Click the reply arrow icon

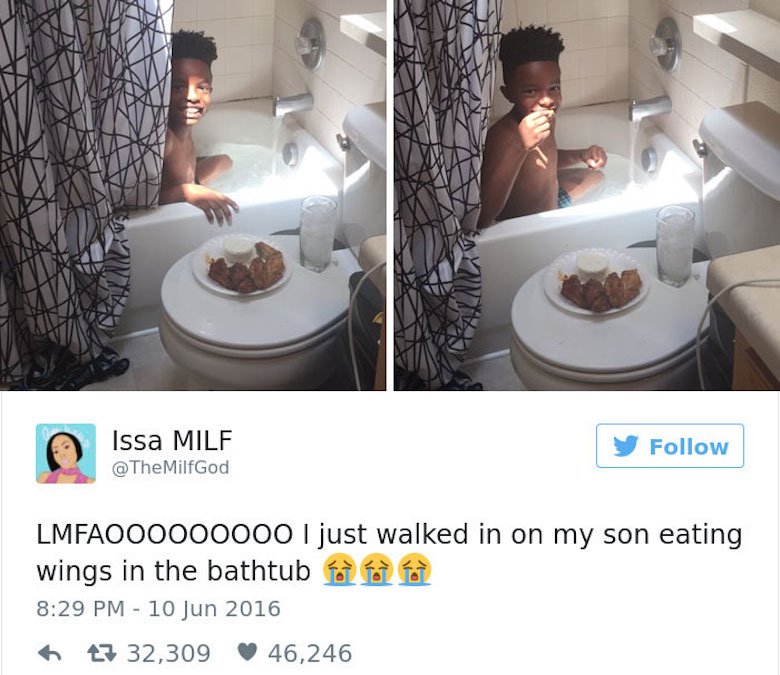point(50,653)
